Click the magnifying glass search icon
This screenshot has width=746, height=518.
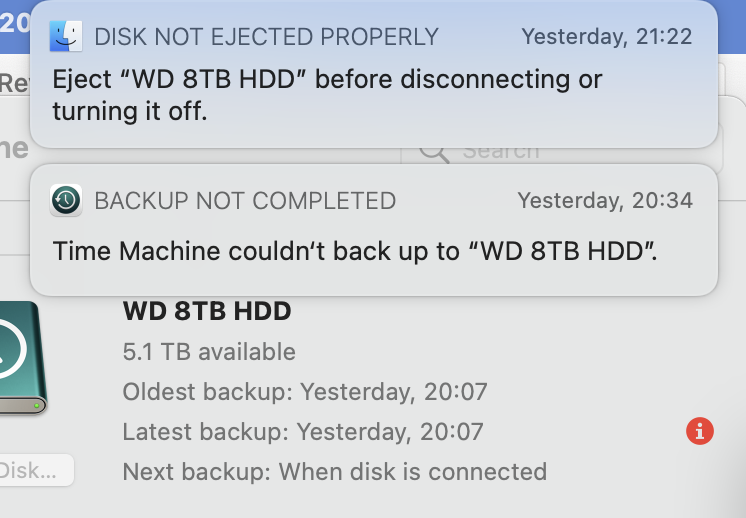coord(435,152)
